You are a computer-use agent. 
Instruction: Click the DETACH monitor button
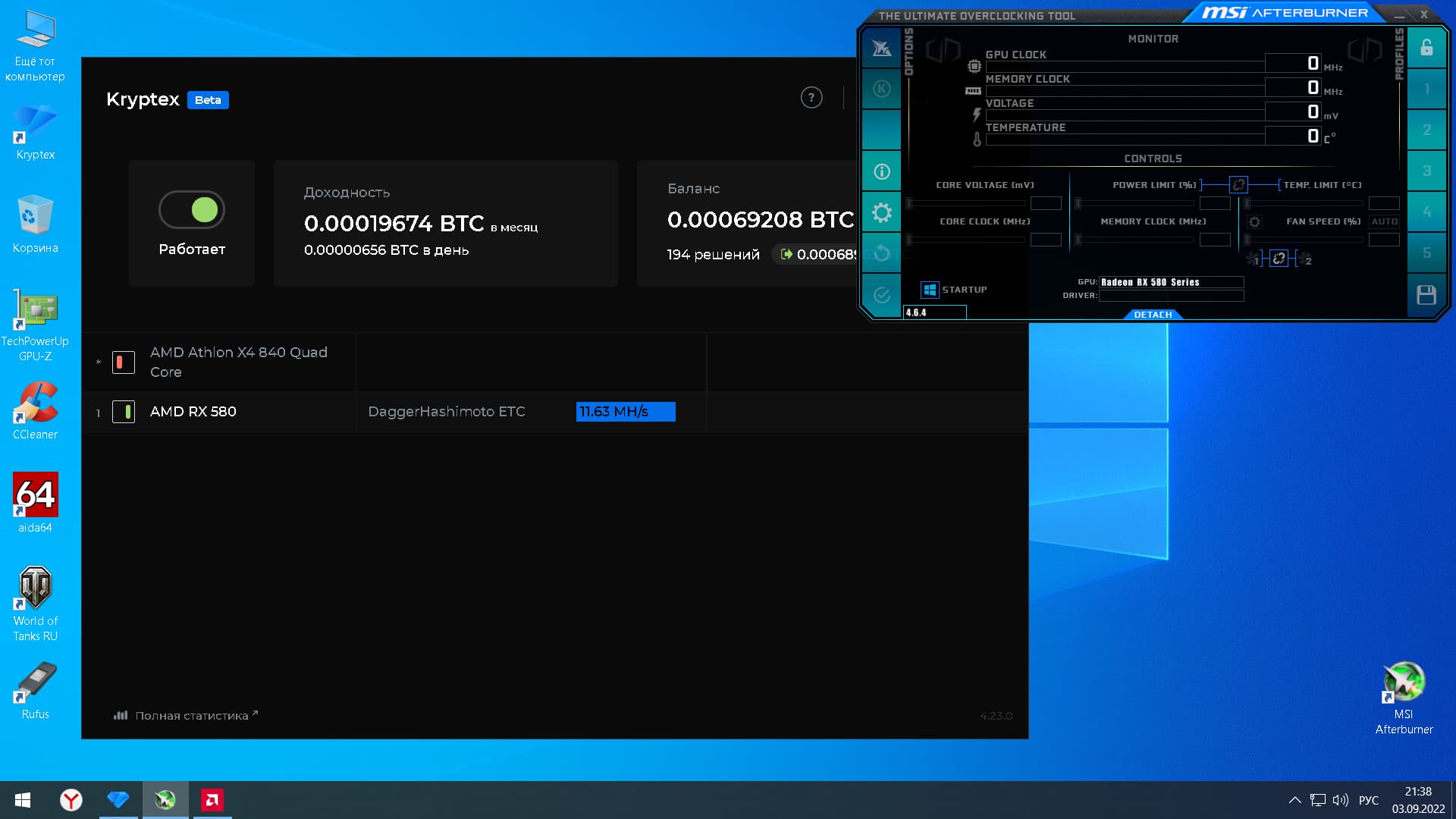coord(1153,315)
